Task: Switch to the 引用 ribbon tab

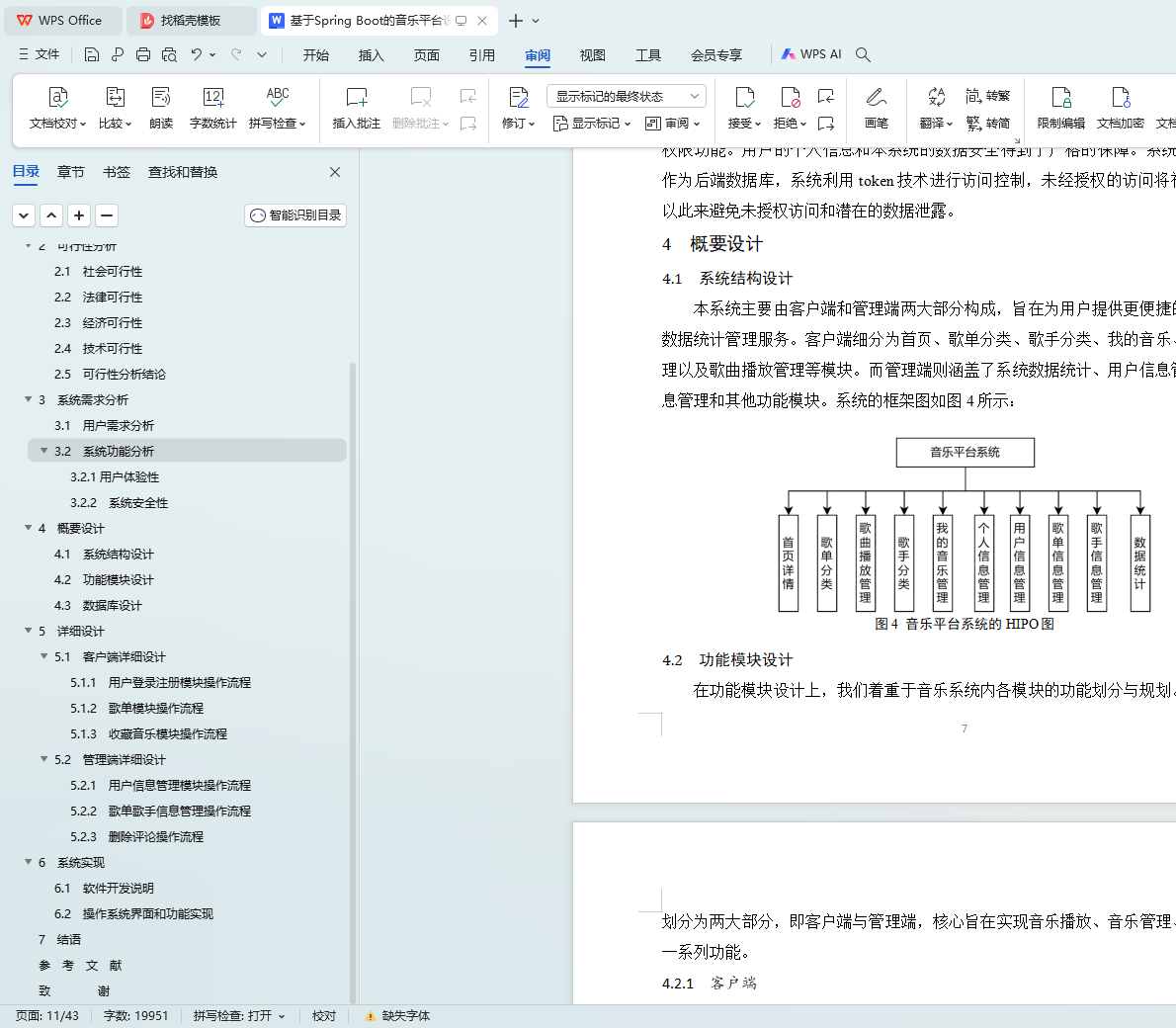Action: (481, 54)
